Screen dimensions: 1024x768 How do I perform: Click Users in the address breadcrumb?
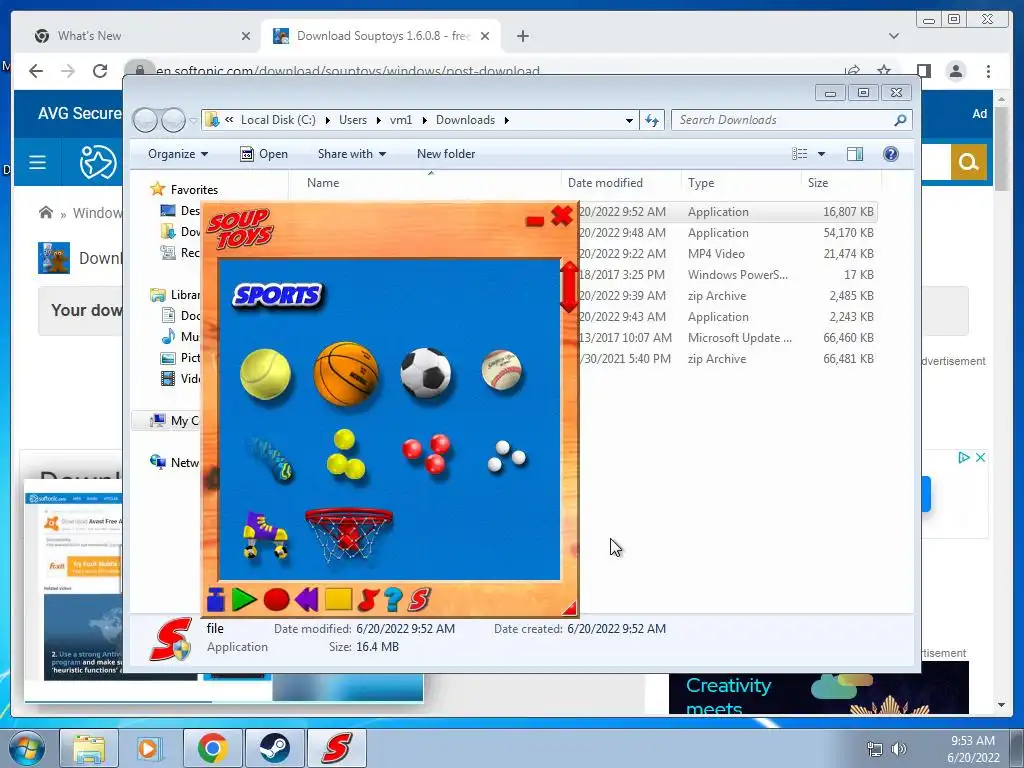pos(353,120)
